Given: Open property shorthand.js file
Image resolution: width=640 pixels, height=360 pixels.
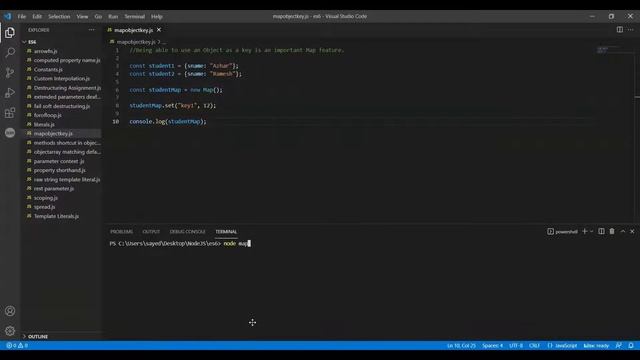Looking at the screenshot, I should coord(61,170).
